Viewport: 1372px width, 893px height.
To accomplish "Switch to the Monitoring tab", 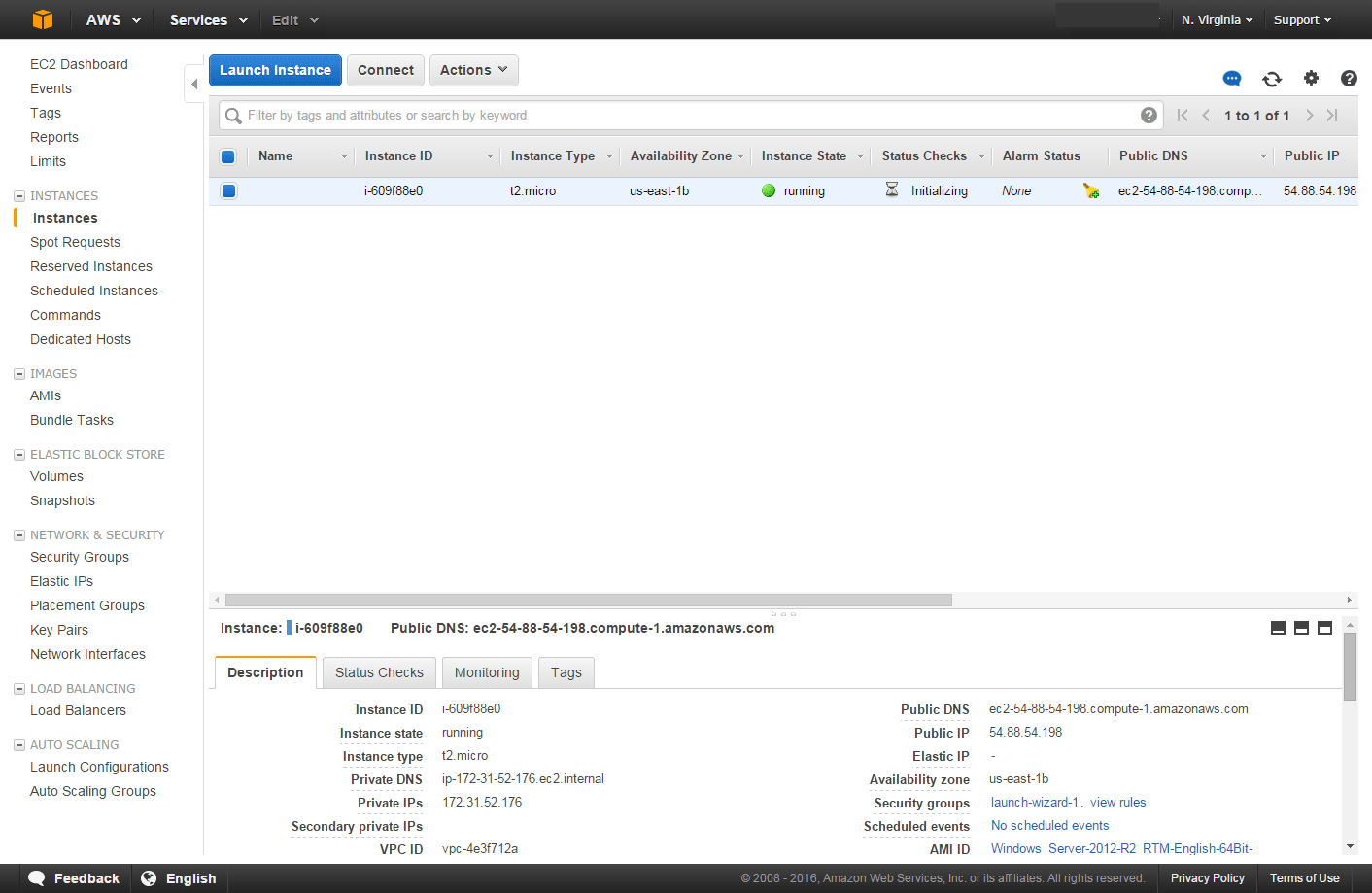I will coord(487,672).
